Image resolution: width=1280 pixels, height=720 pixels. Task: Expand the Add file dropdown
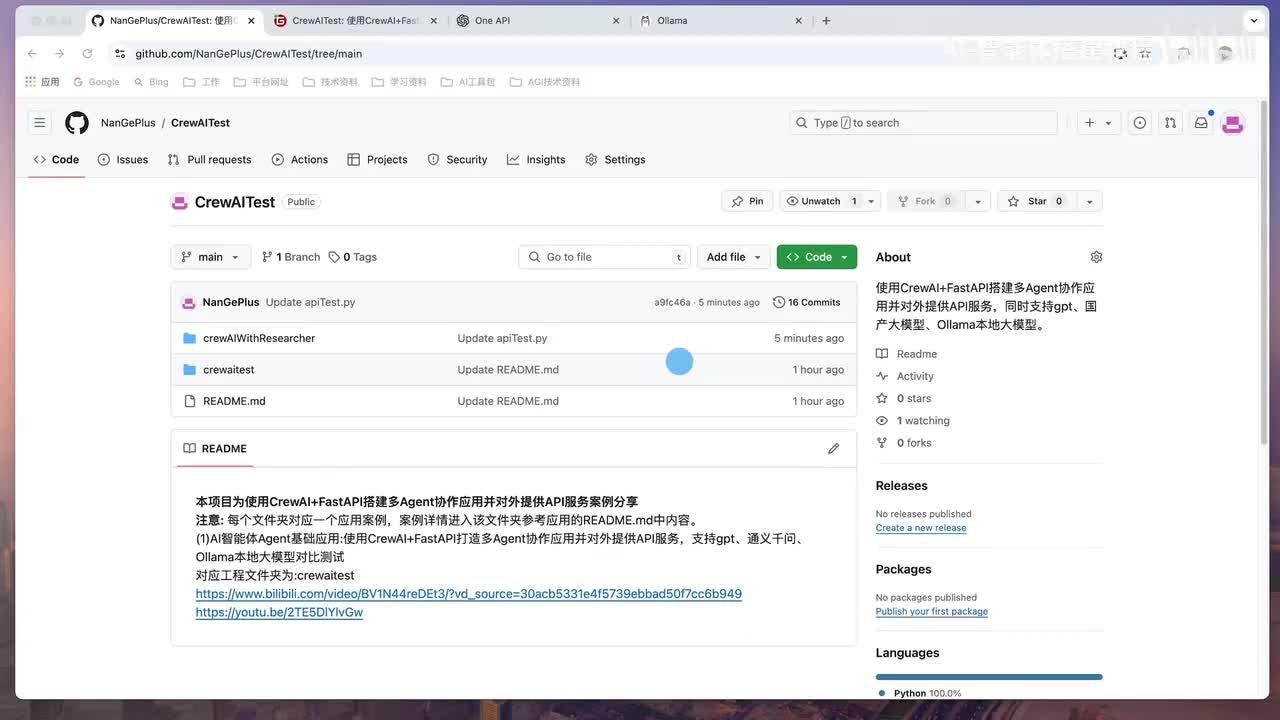click(734, 257)
